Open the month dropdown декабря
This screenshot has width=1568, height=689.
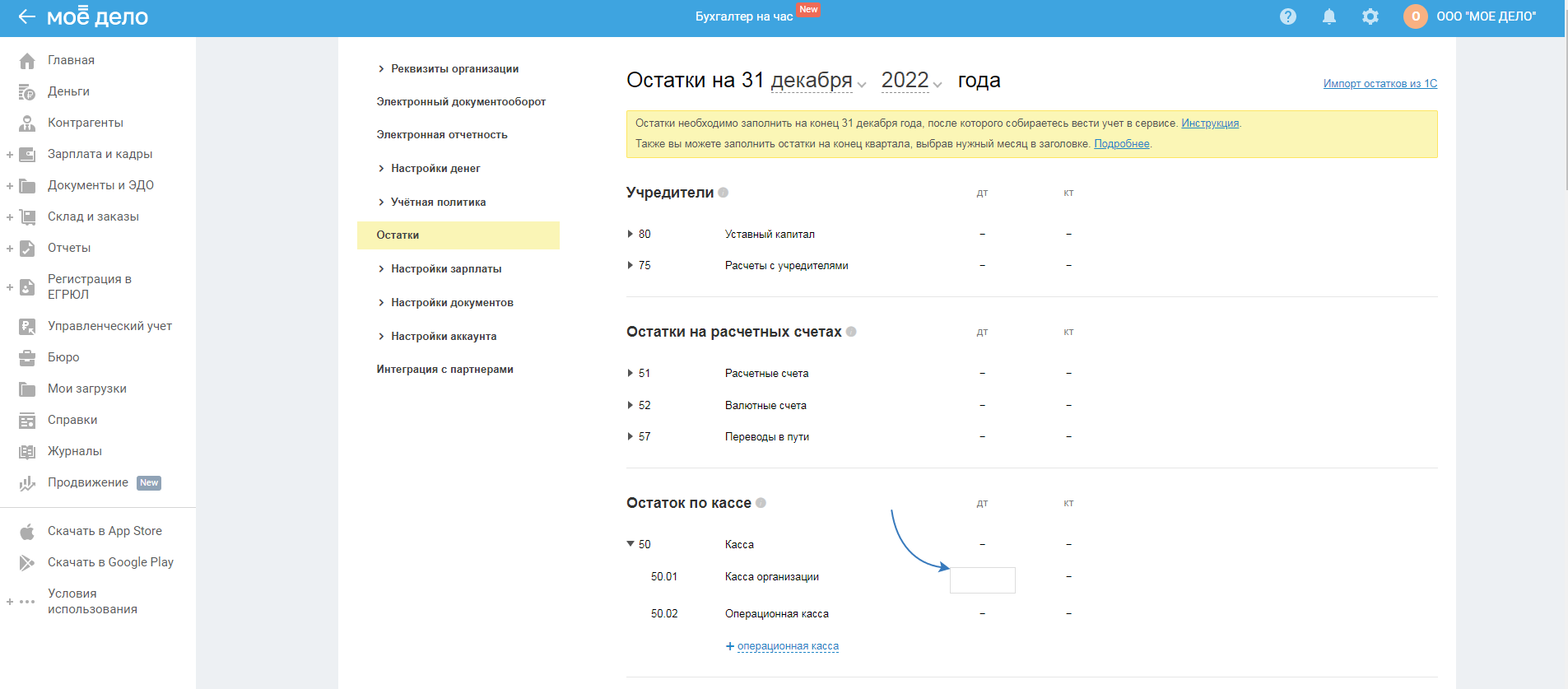click(819, 81)
